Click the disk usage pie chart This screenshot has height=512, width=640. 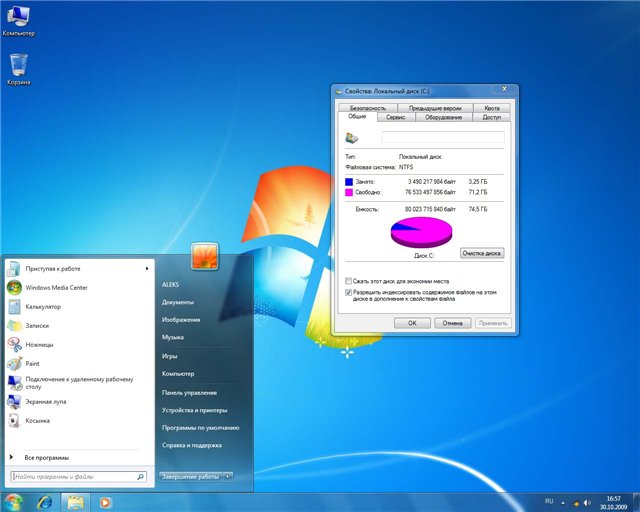point(422,232)
